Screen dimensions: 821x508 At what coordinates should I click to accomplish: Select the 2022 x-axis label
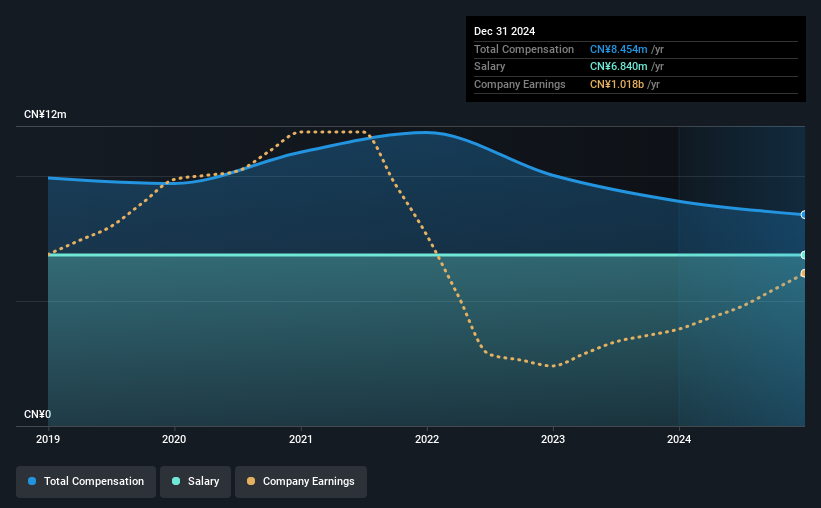pyautogui.click(x=427, y=439)
